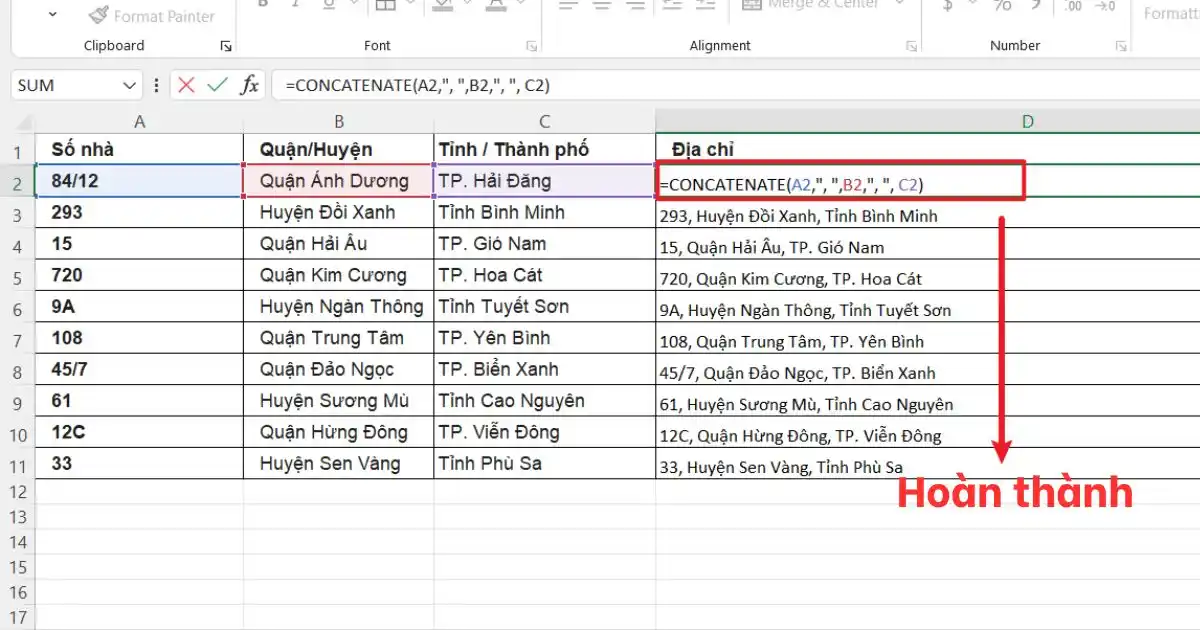Click in the formula bar CONCATENATE text

click(x=417, y=86)
